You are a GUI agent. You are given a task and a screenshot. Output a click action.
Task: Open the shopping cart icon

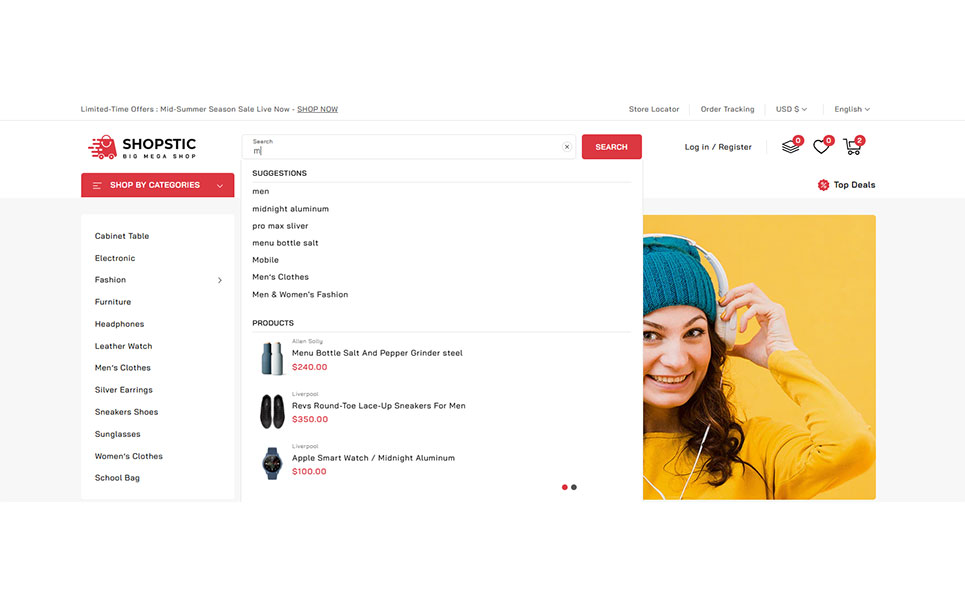coord(852,147)
